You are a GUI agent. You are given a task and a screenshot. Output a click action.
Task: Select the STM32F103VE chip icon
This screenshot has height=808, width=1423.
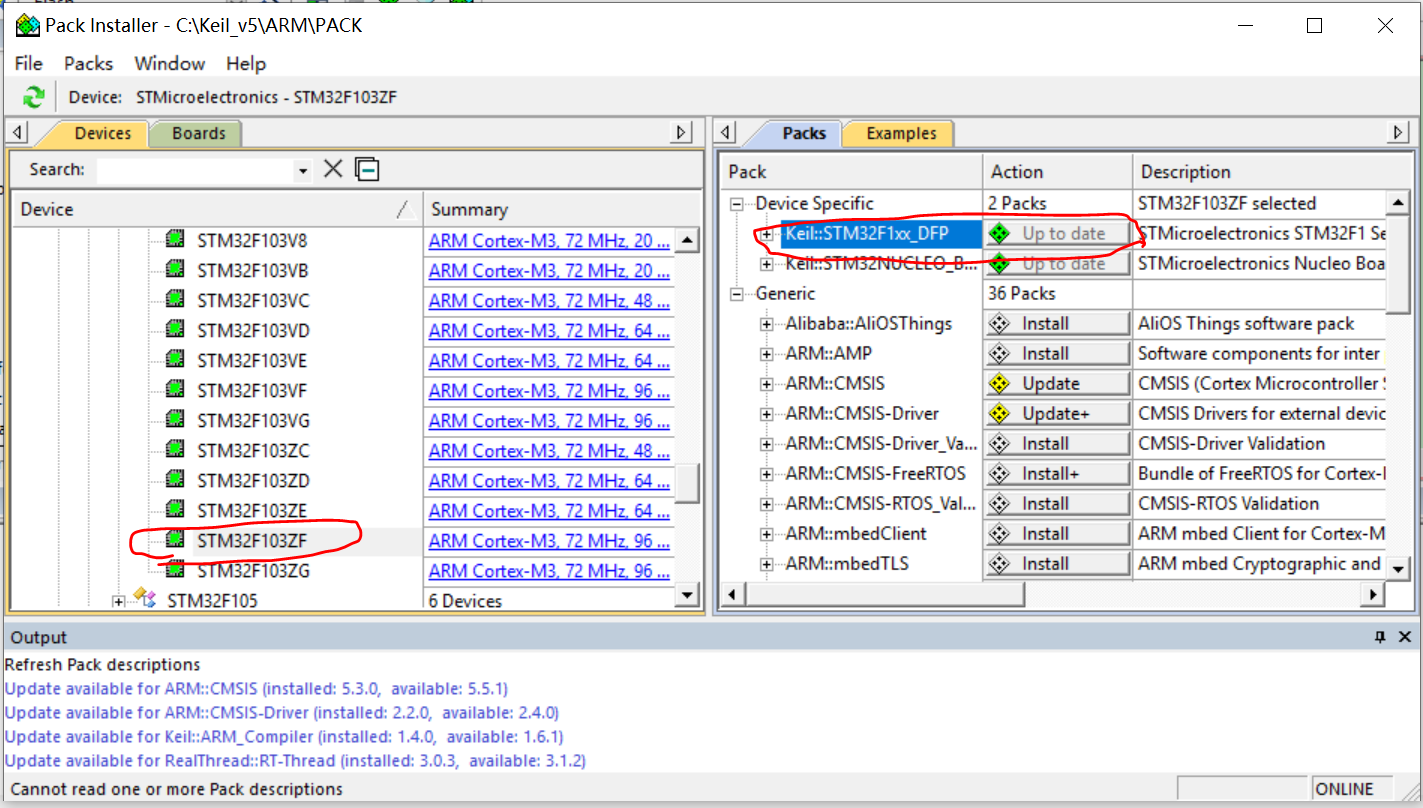175,360
